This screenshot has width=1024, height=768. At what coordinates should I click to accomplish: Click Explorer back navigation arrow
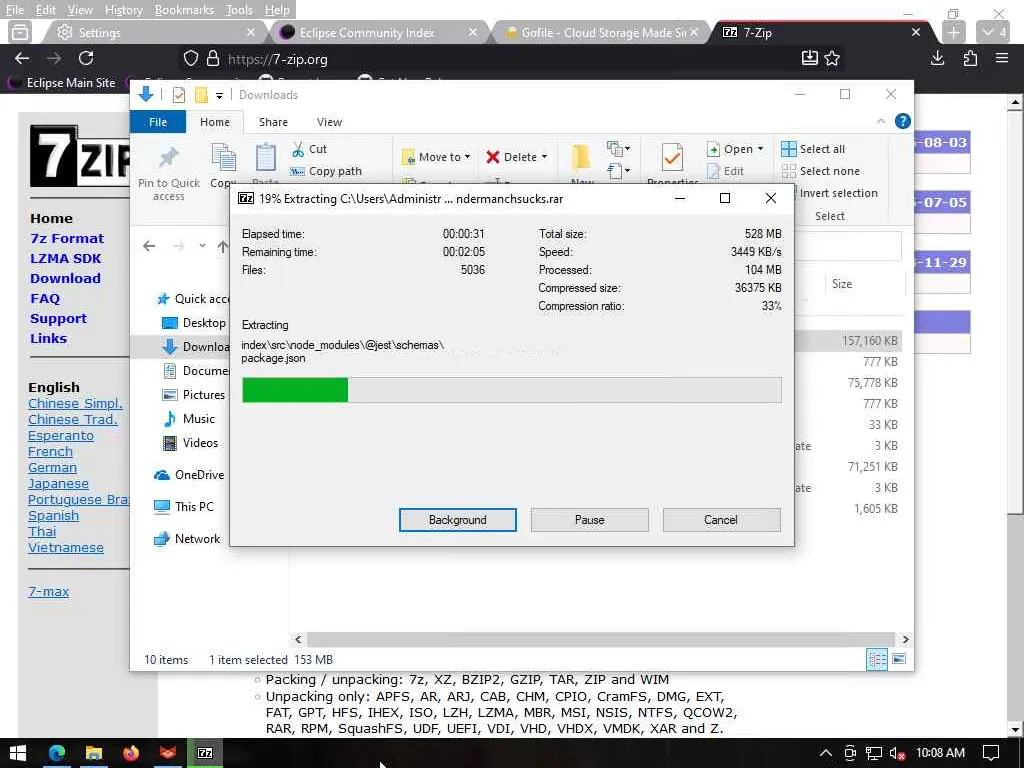point(149,246)
